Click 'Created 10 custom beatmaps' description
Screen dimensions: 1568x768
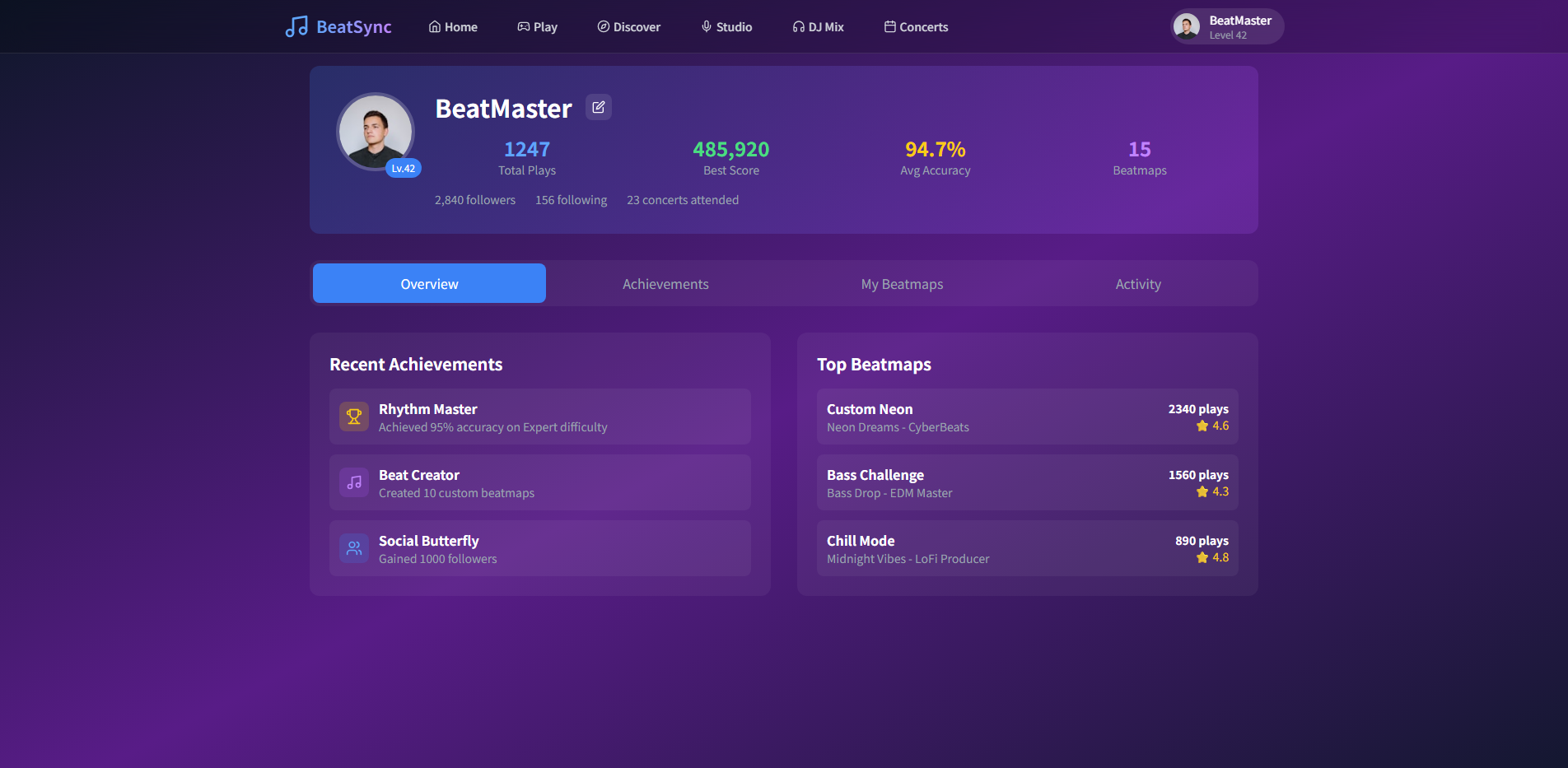[x=456, y=493]
